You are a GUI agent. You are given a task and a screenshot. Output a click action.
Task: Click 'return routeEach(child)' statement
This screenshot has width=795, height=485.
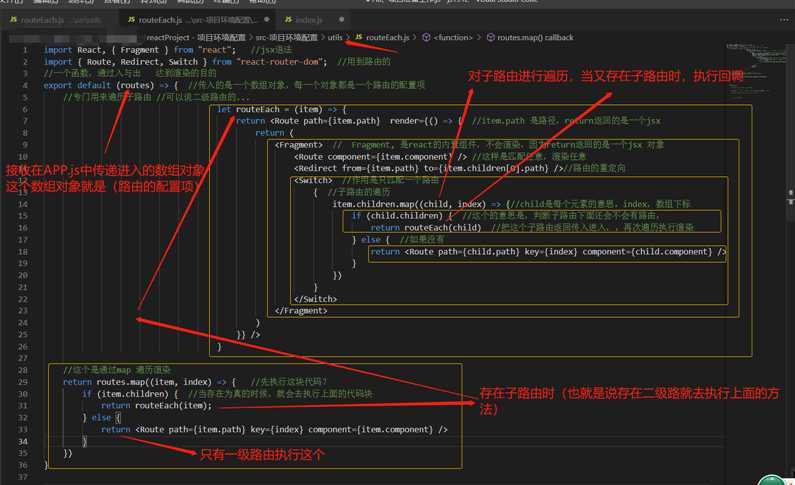(425, 228)
